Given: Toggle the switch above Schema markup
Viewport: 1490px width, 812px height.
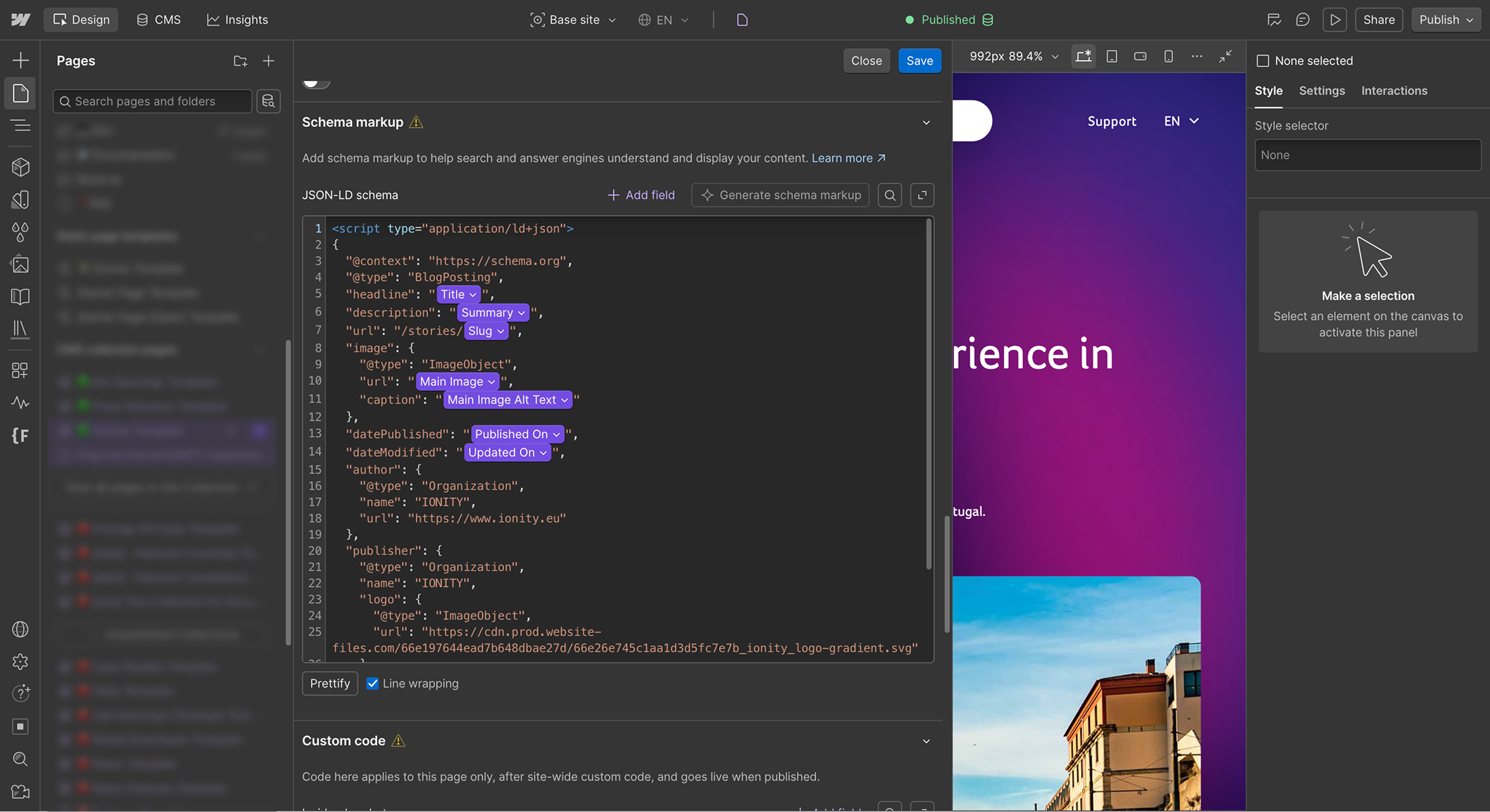Looking at the screenshot, I should pyautogui.click(x=316, y=83).
